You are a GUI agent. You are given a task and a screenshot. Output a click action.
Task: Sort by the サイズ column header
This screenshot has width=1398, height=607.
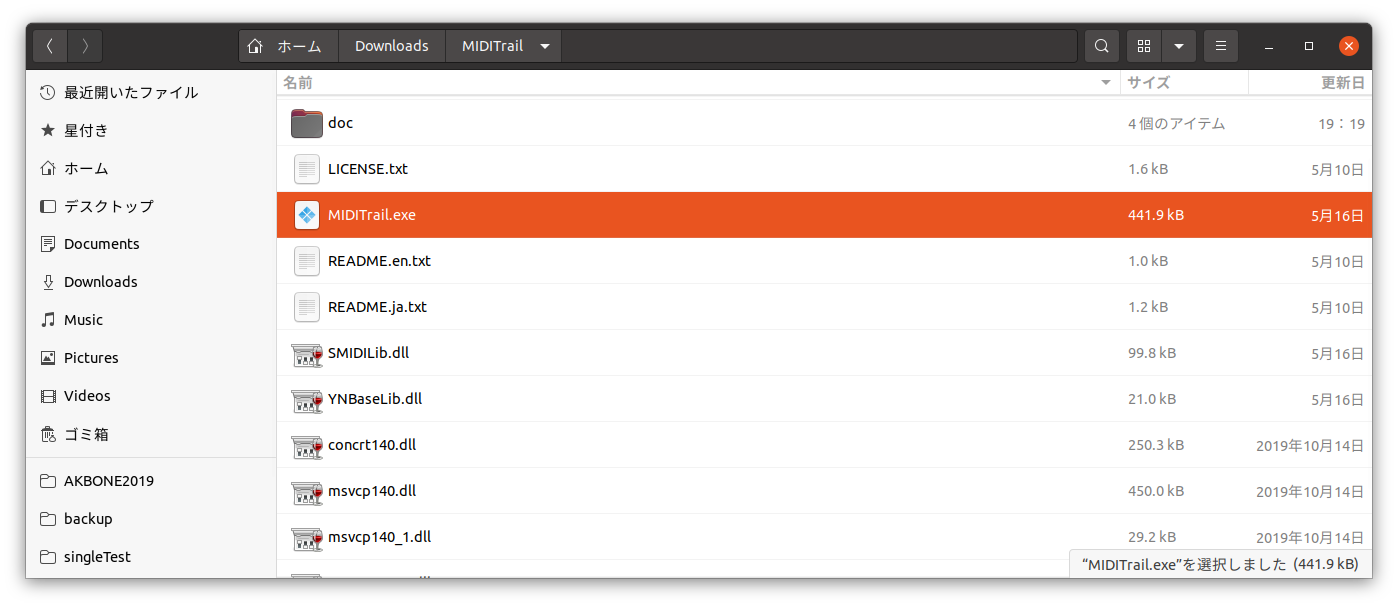pos(1184,82)
